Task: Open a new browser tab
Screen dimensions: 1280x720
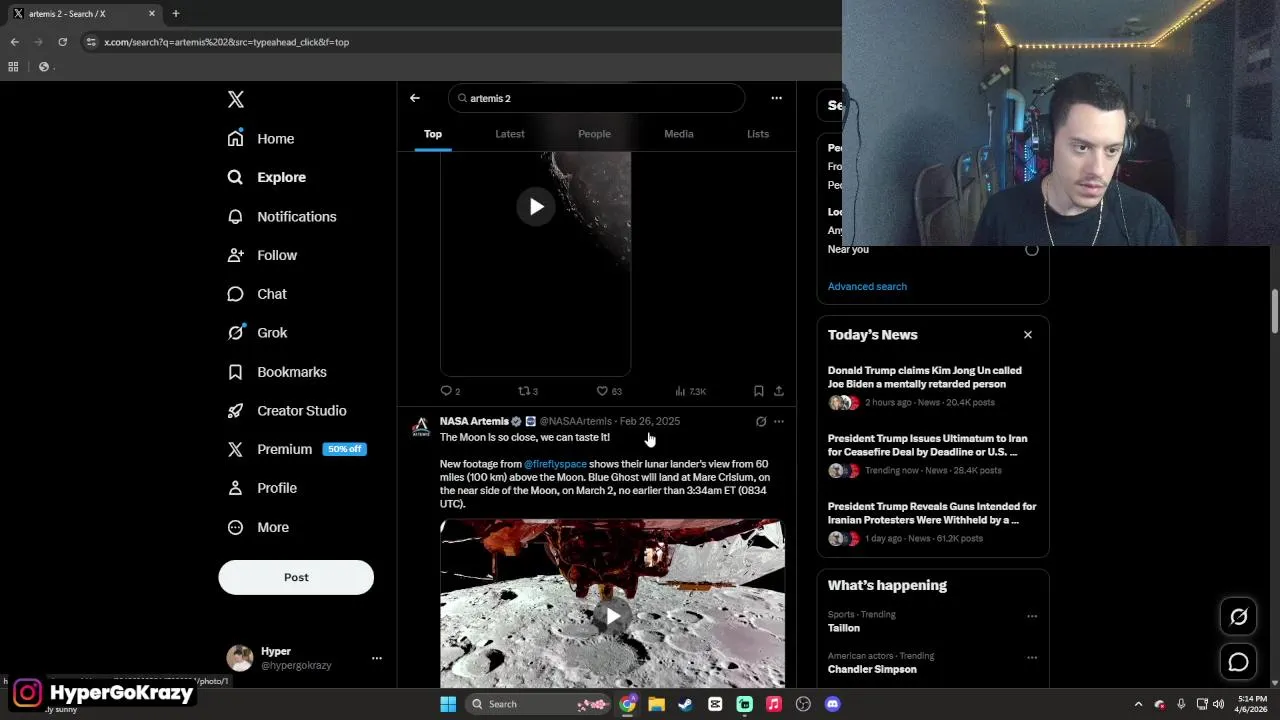Action: coord(175,14)
